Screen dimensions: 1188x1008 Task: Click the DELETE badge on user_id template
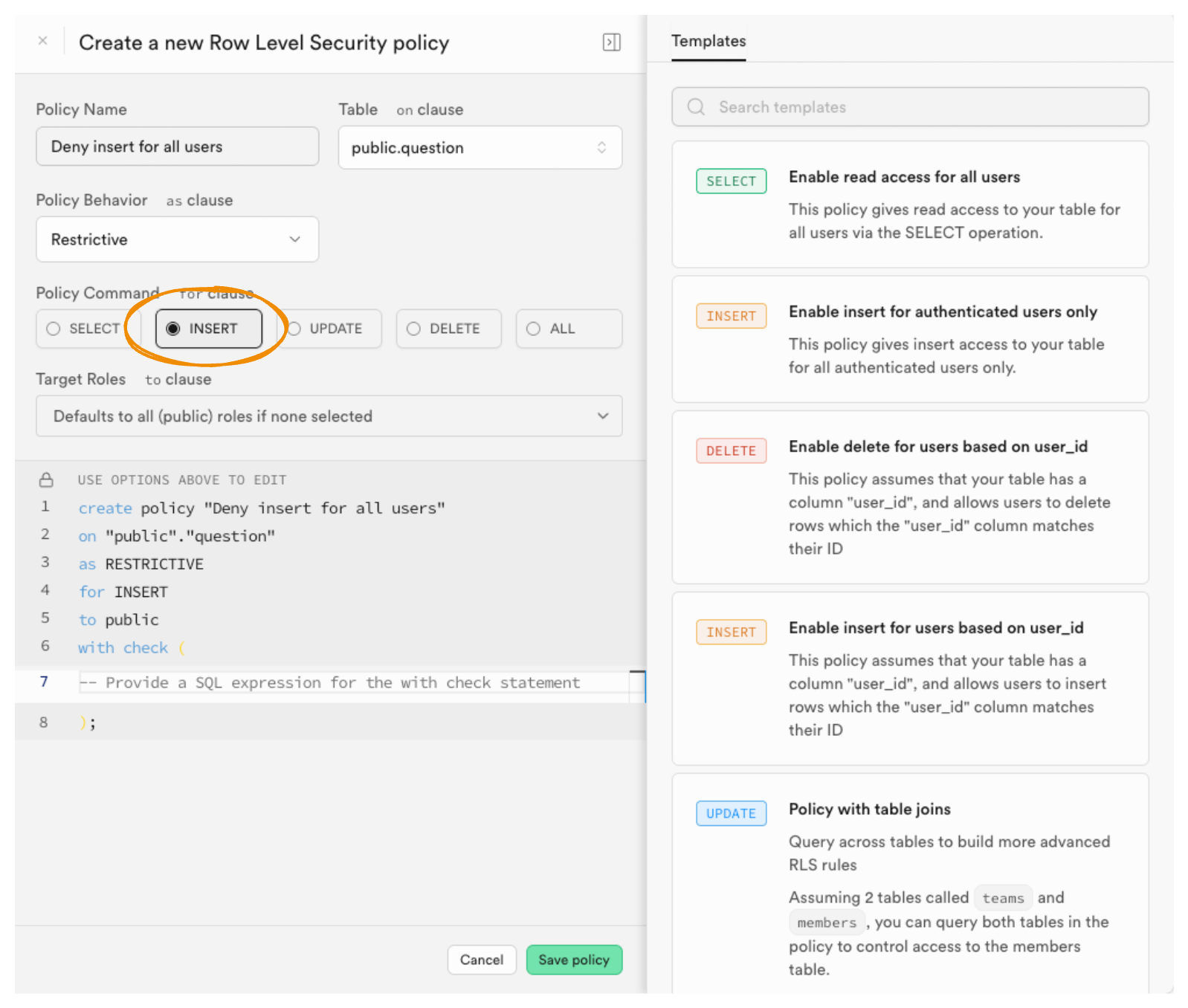[x=731, y=451]
